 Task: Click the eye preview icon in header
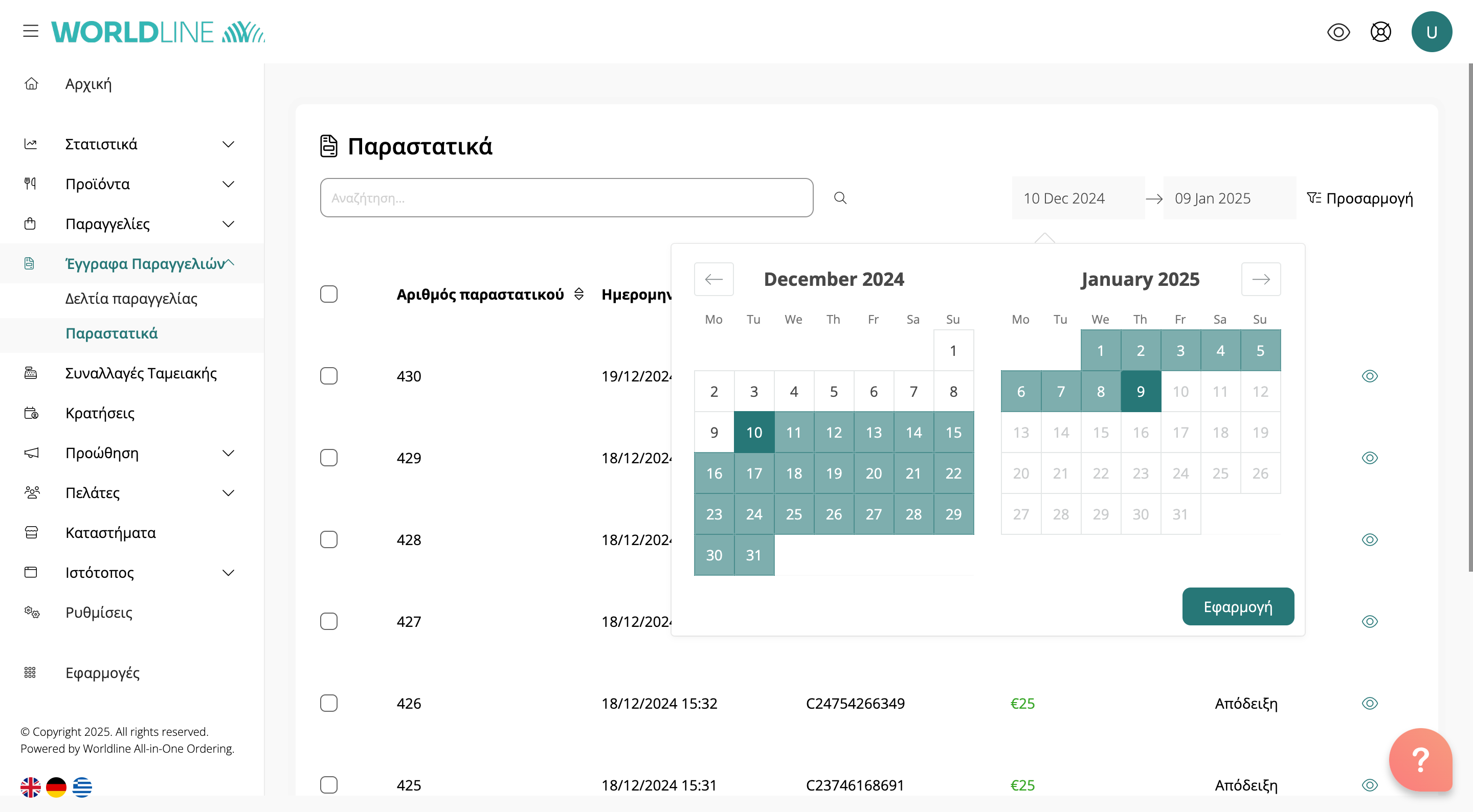point(1338,32)
